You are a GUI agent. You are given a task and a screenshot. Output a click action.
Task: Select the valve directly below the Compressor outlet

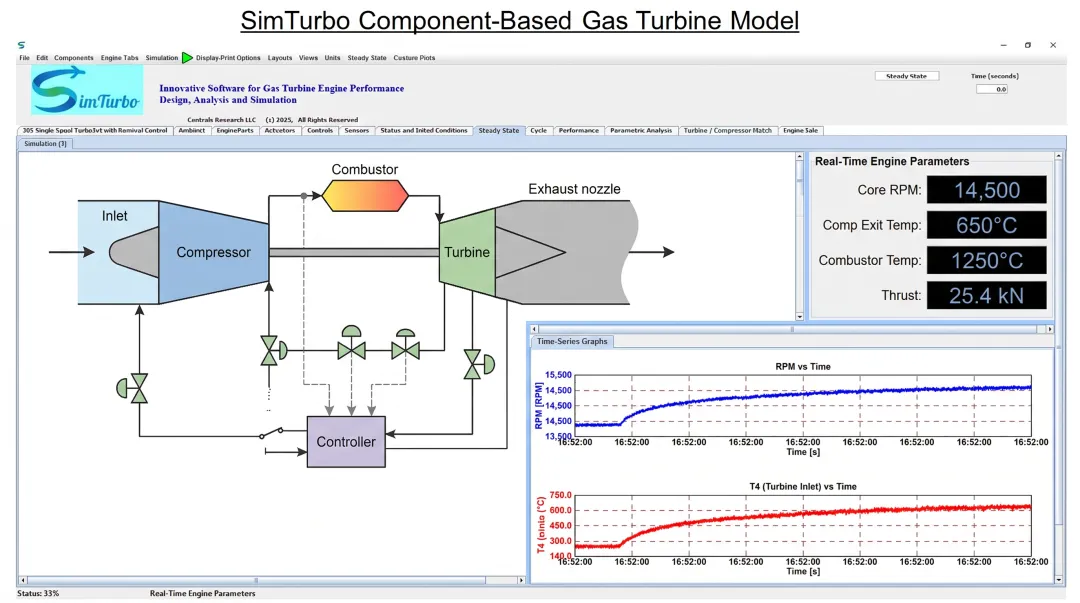[273, 351]
